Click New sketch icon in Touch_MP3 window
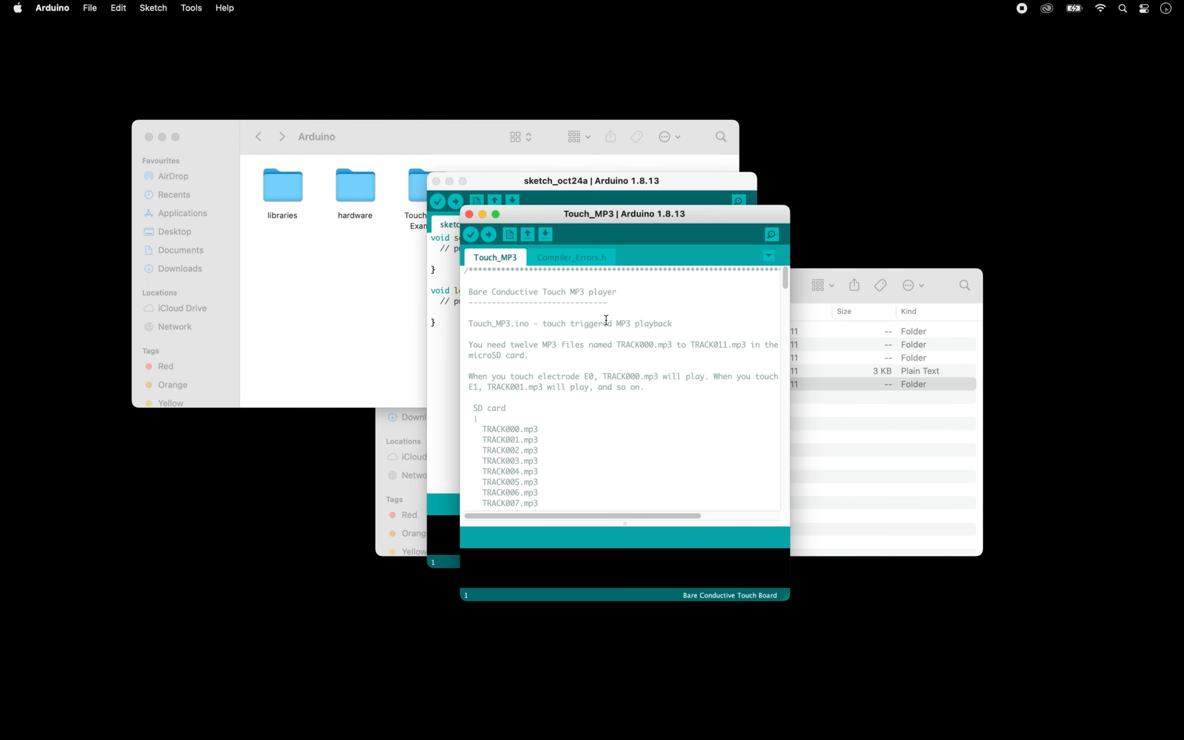This screenshot has height=740, width=1184. (x=510, y=234)
